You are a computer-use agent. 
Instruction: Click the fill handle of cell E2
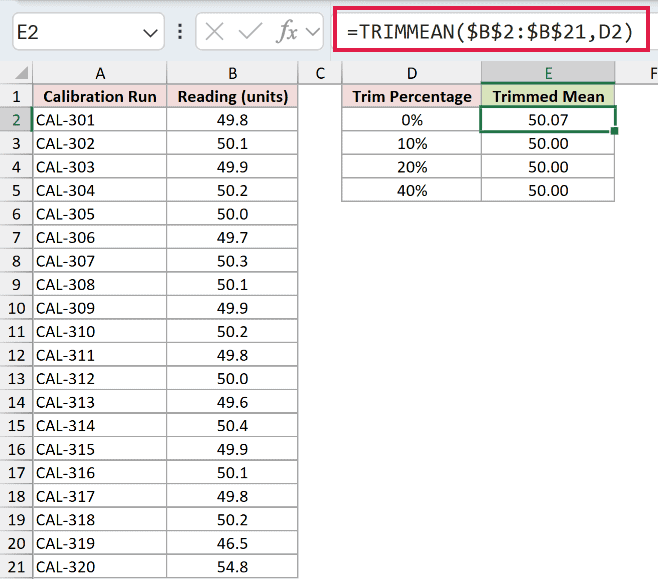coord(614,131)
